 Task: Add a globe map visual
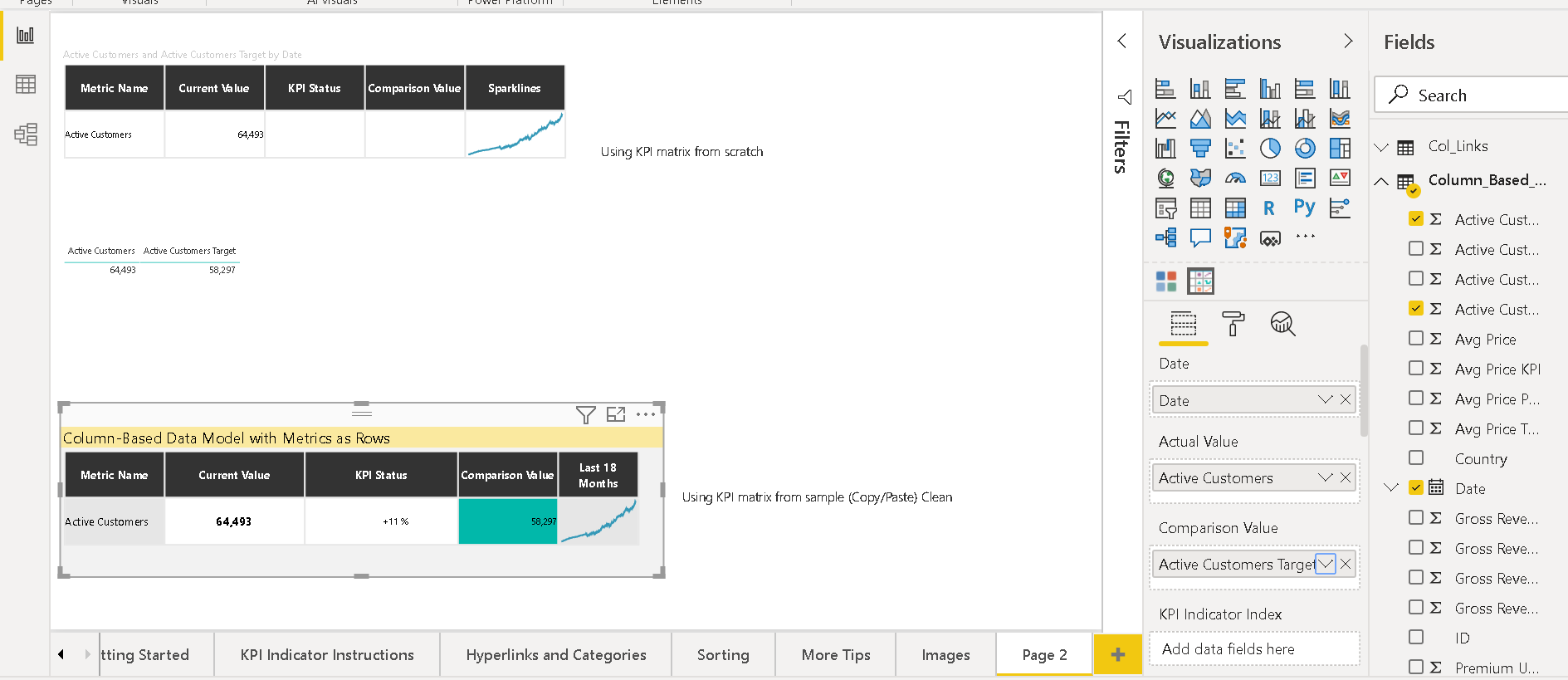pyautogui.click(x=1165, y=179)
